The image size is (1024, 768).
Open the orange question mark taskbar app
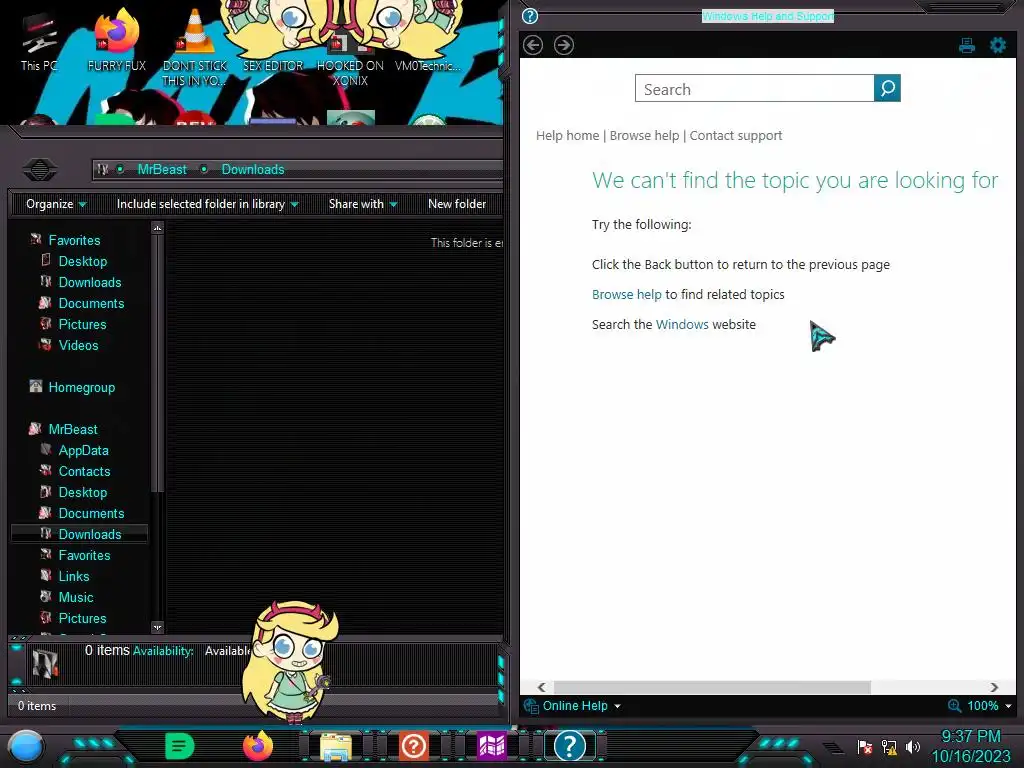coord(413,746)
